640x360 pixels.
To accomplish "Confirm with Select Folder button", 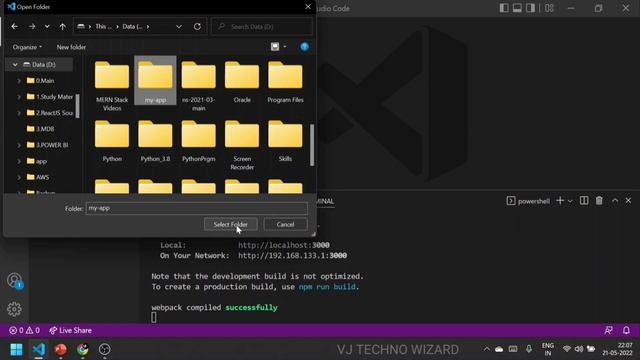I will tap(231, 224).
